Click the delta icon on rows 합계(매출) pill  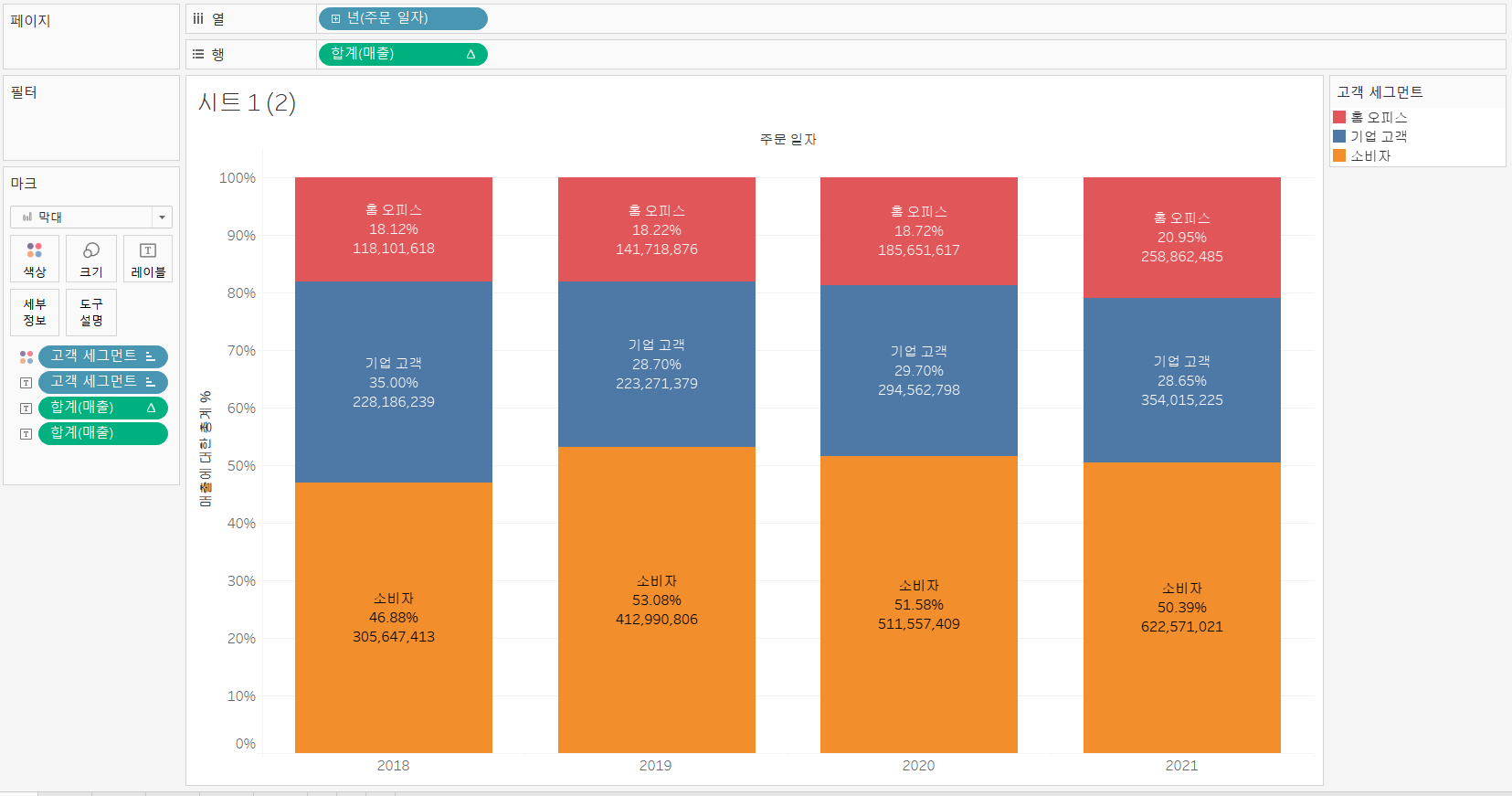(471, 54)
